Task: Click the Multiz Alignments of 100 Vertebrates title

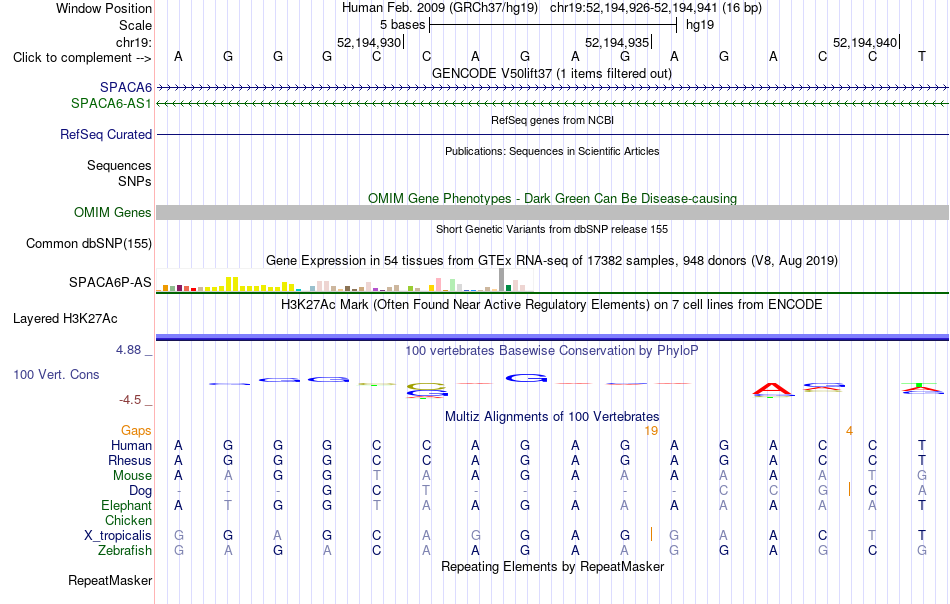Action: (x=552, y=416)
